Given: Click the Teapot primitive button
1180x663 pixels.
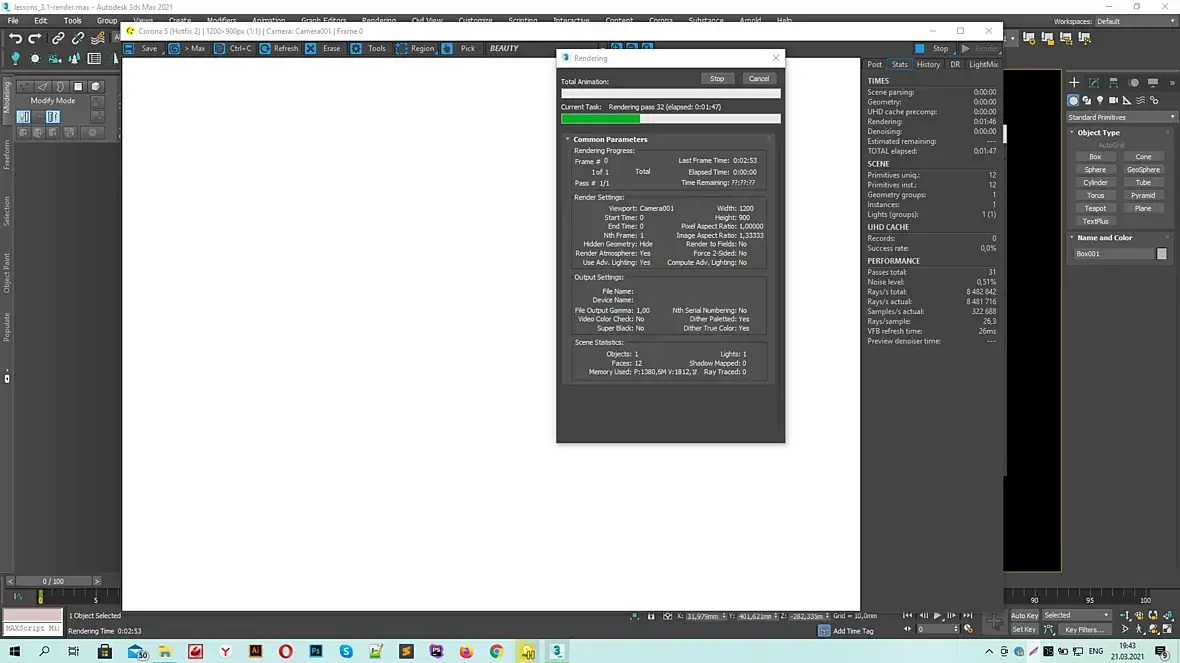Looking at the screenshot, I should tap(1095, 208).
